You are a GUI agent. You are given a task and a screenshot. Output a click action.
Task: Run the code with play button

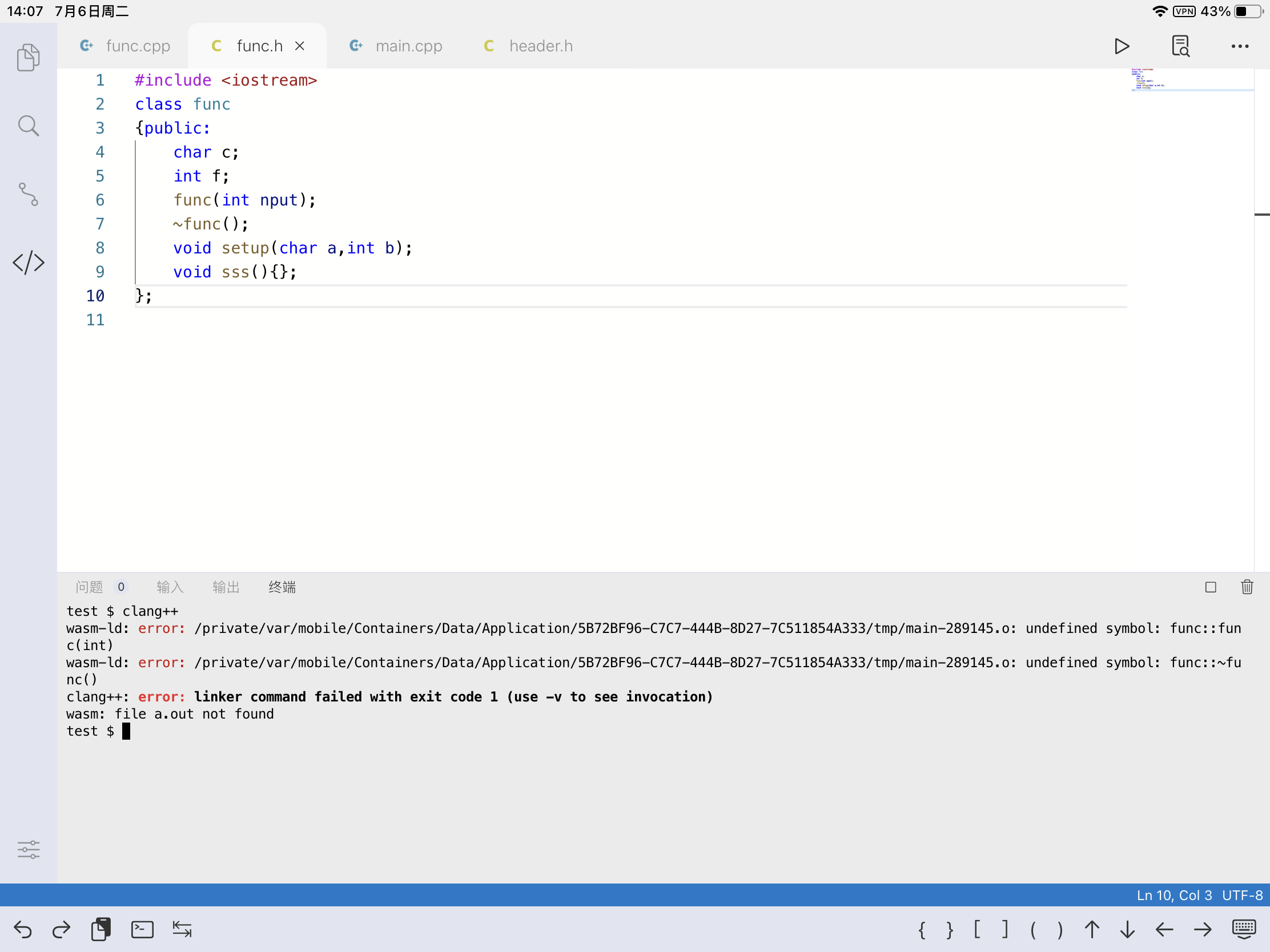click(x=1122, y=46)
